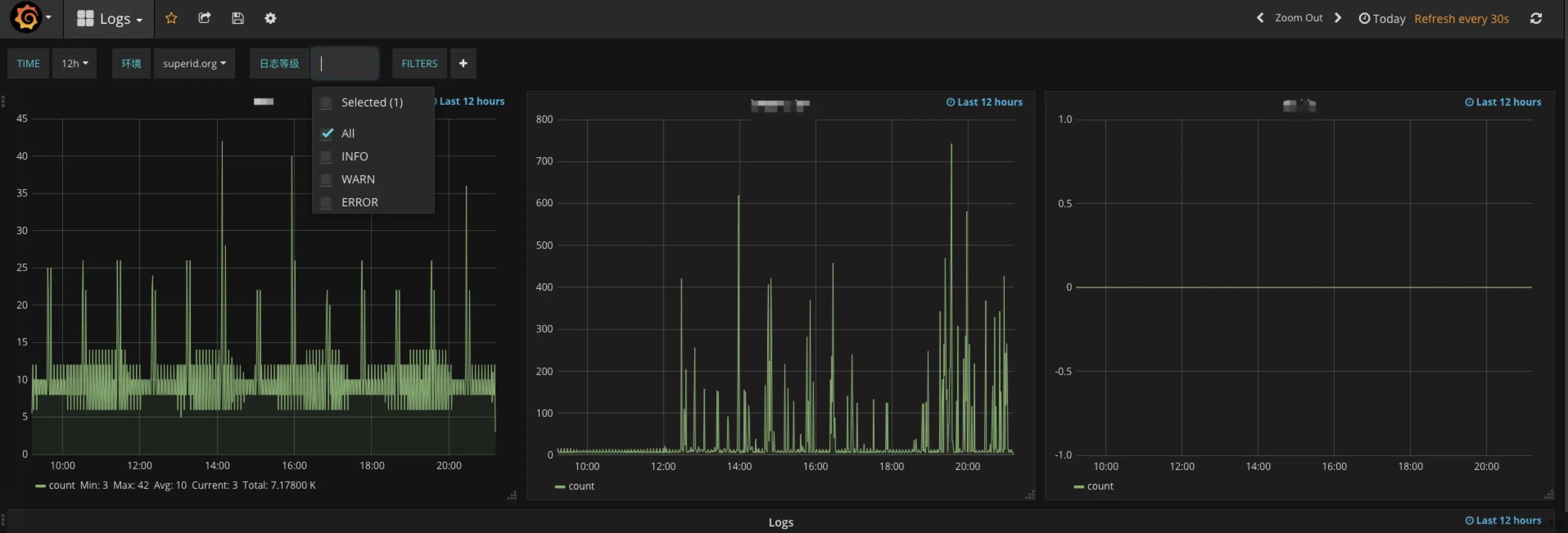Check the INFO log level option
This screenshot has width=1568, height=533.
326,157
